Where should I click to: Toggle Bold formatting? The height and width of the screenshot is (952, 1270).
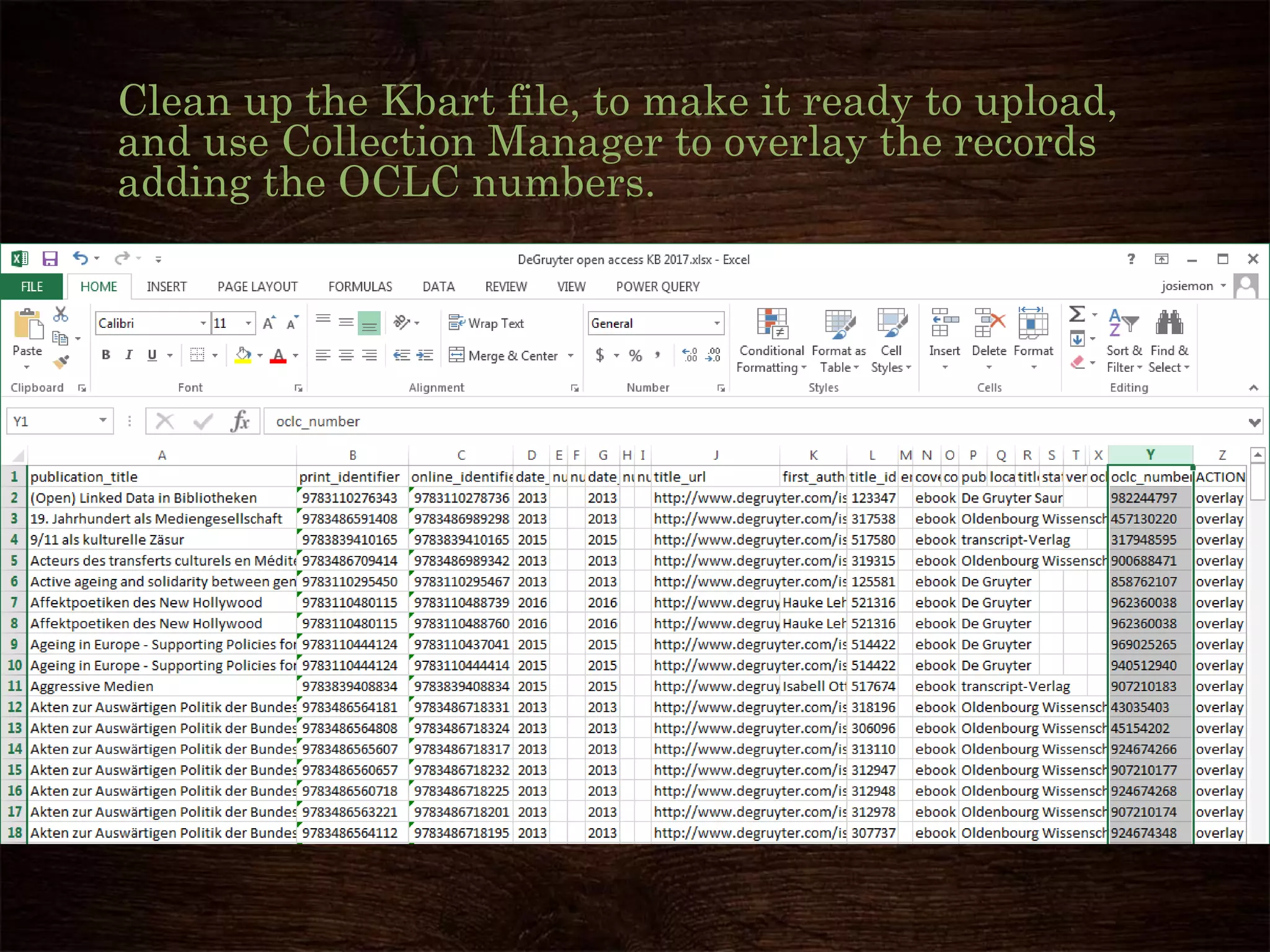click(106, 355)
